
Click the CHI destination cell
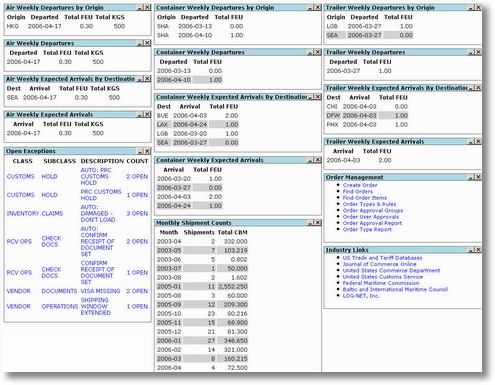pyautogui.click(x=332, y=106)
